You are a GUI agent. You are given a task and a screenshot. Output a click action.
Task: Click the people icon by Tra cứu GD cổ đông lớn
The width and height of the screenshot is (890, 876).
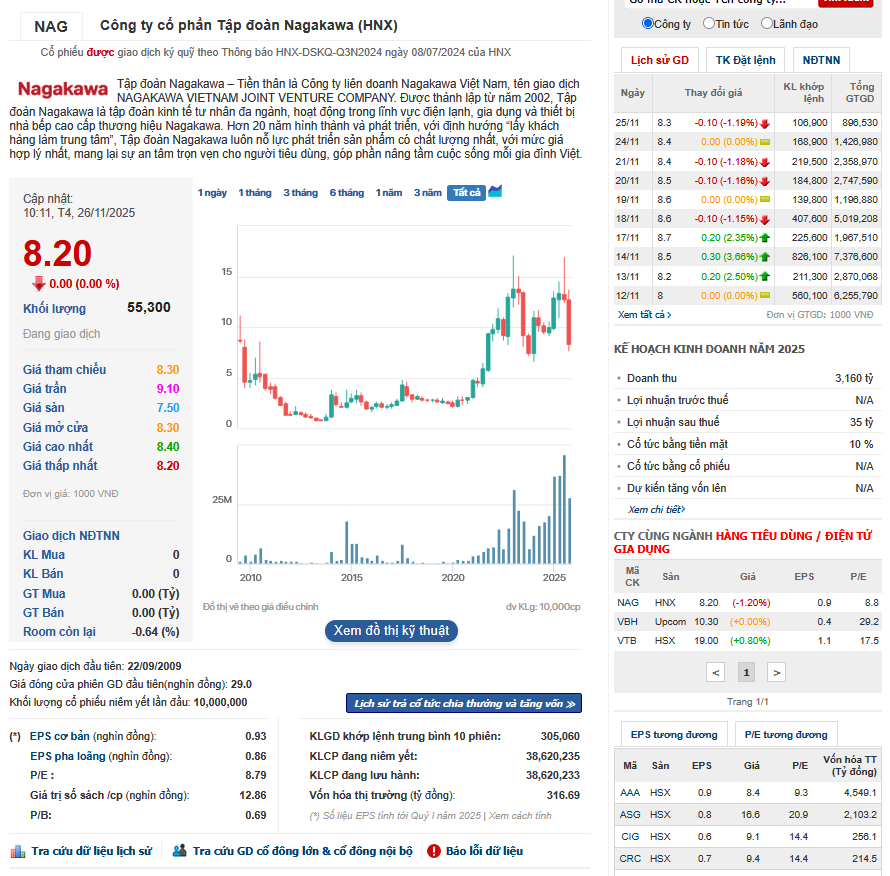point(179,850)
